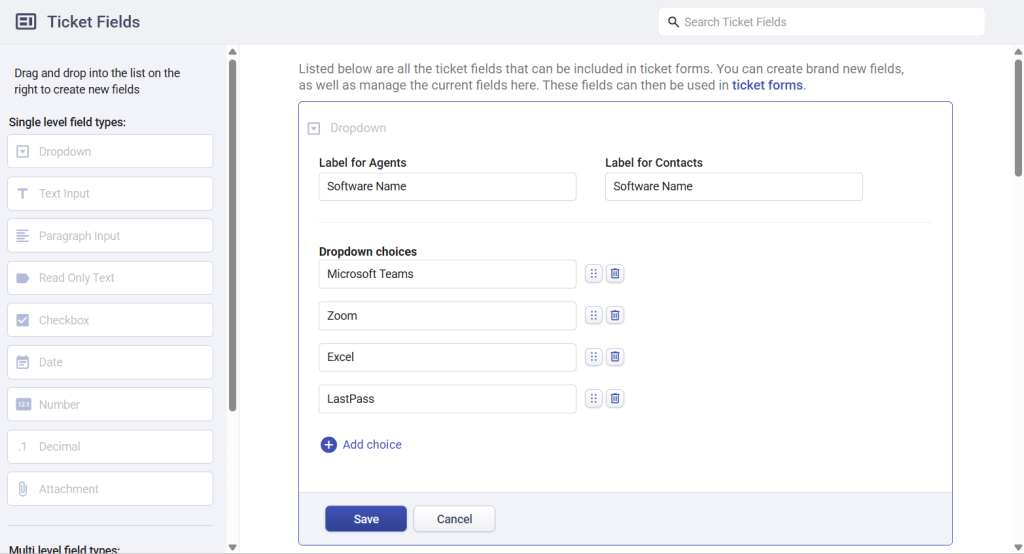Click the Ticket Fields header icon
The width and height of the screenshot is (1024, 554).
tap(26, 22)
